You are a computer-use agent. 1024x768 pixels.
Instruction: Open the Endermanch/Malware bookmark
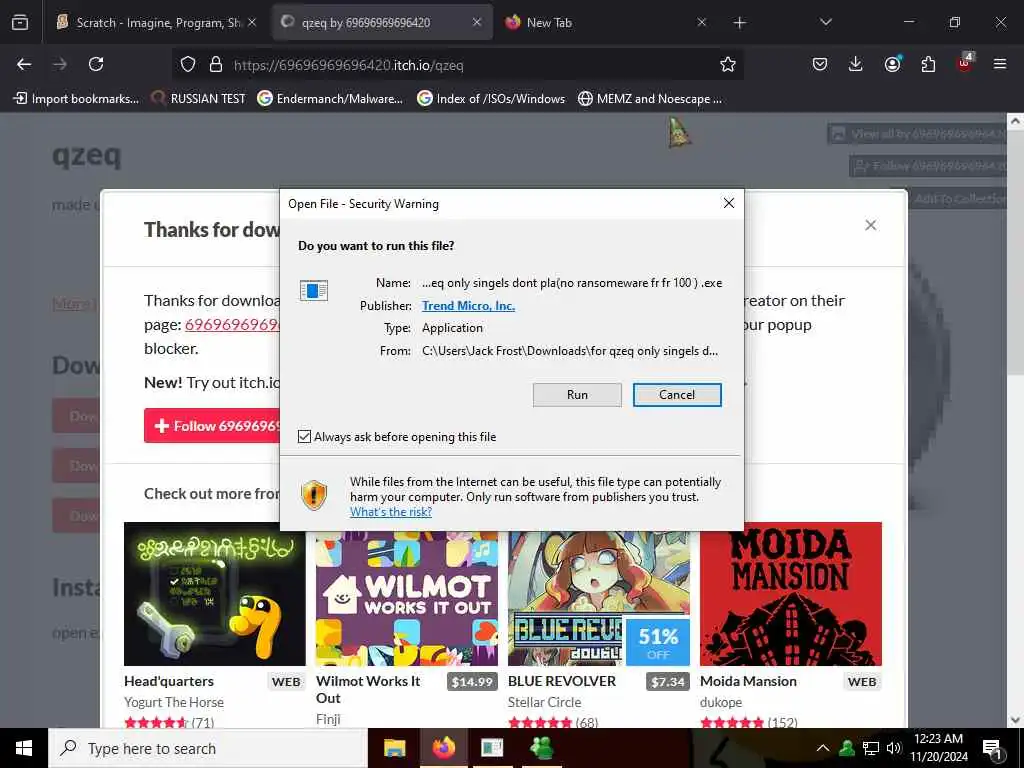coord(330,99)
